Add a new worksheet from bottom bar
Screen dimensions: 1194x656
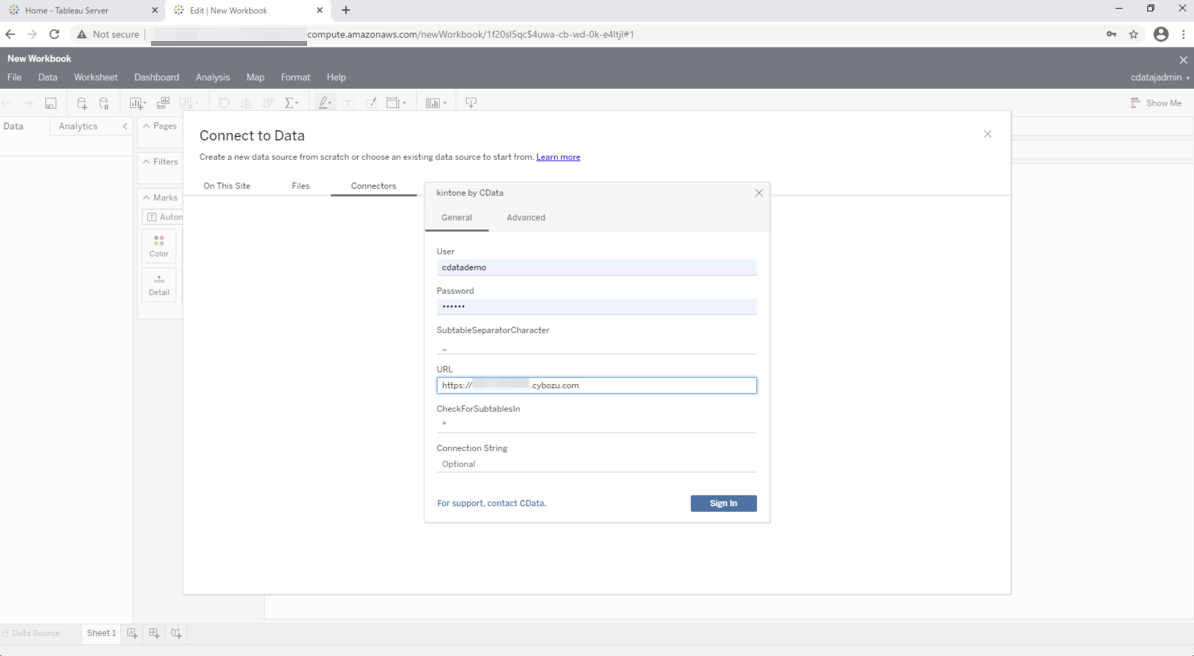tap(132, 633)
